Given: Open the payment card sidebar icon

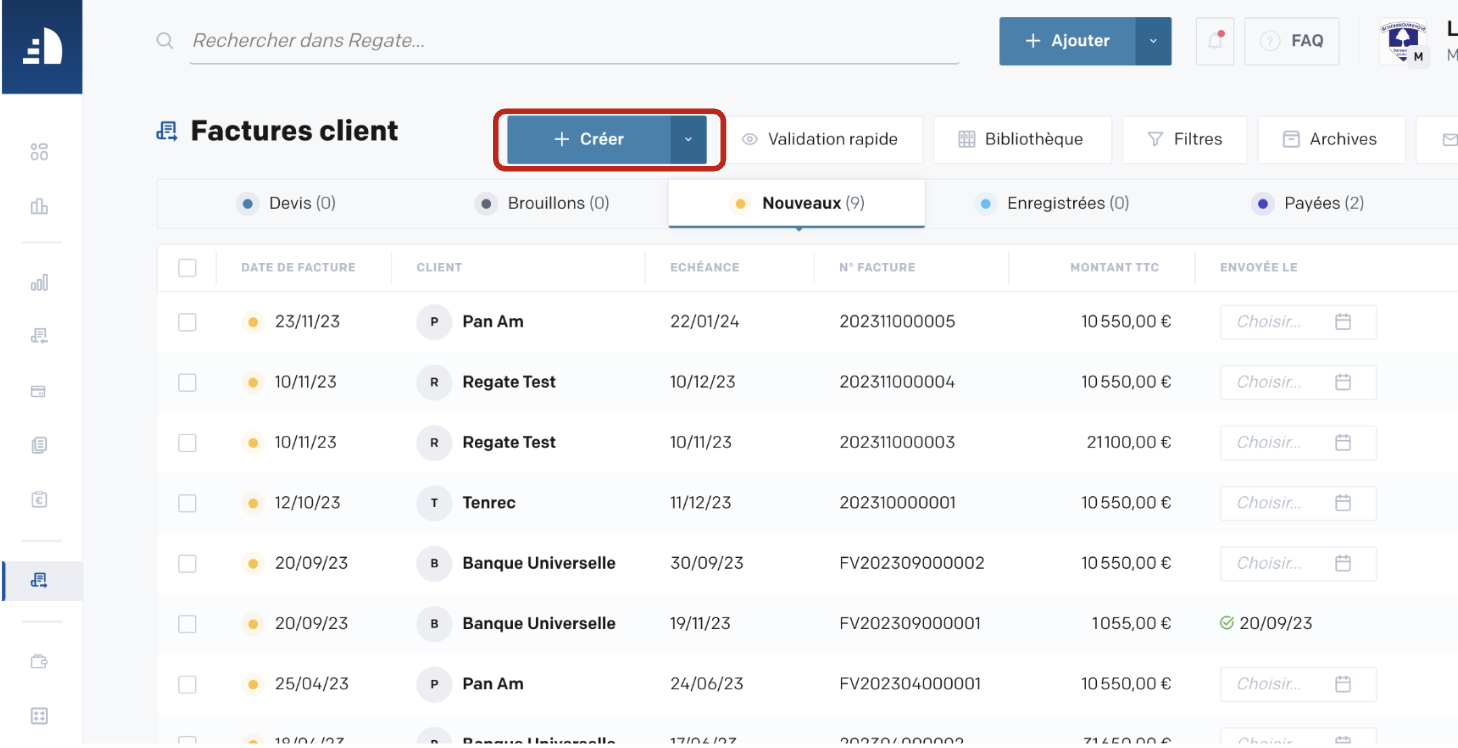Looking at the screenshot, I should [x=39, y=391].
